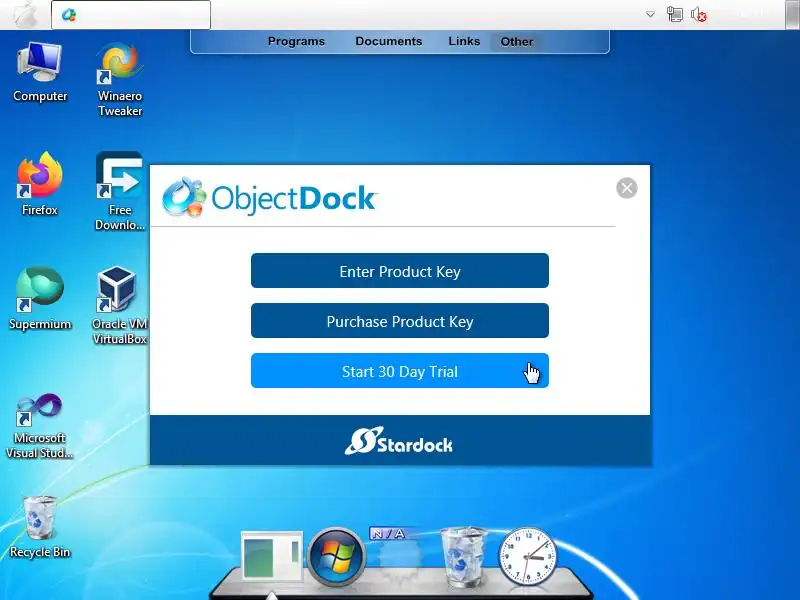Viewport: 800px width, 600px height.
Task: Select the desktop Recycle Bin icon
Action: coord(40,527)
